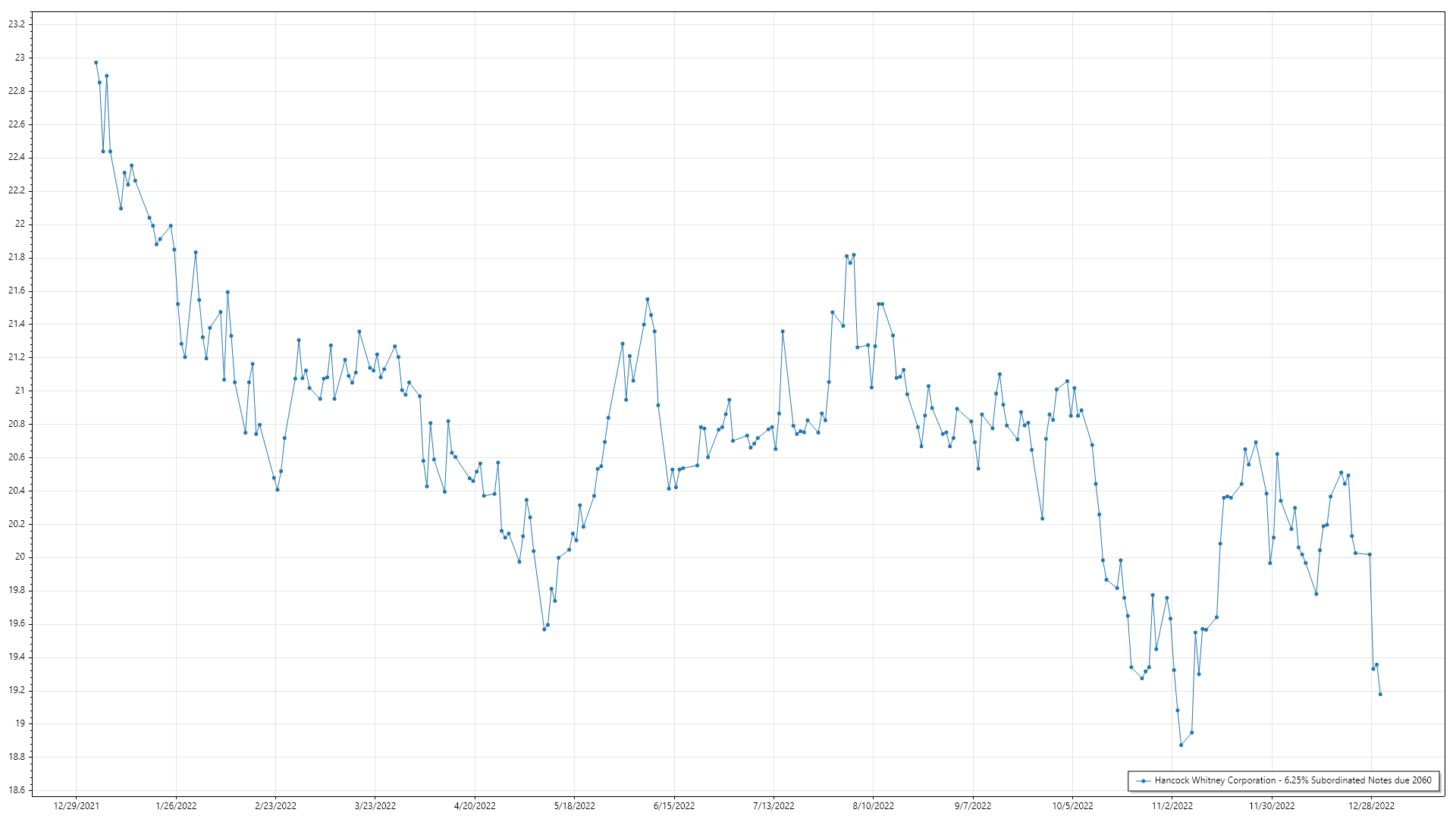Viewport: 1456px width, 819px height.
Task: Select the 10/5/2022 x-axis date label
Action: point(1072,806)
